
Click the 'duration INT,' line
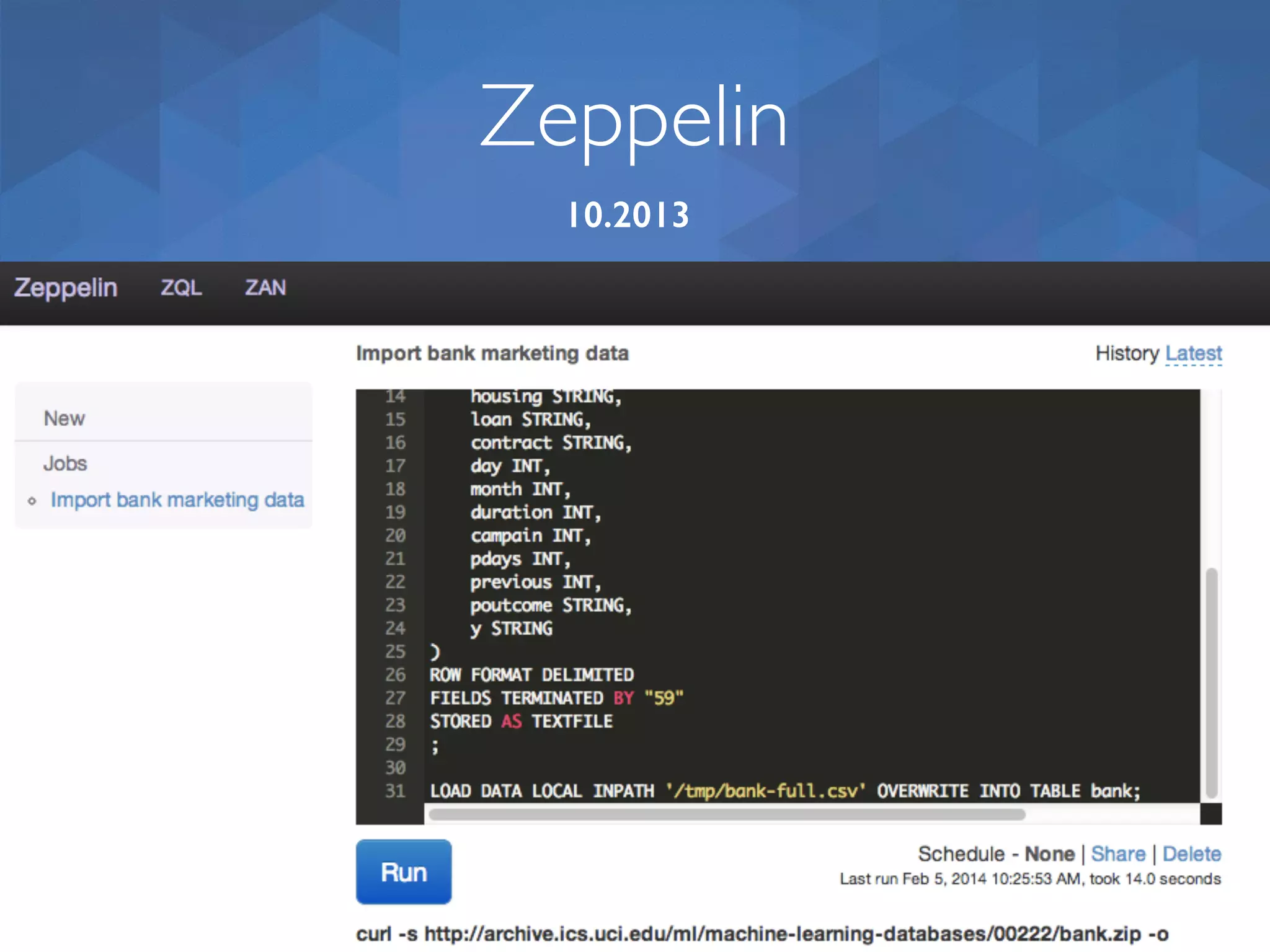pos(535,512)
